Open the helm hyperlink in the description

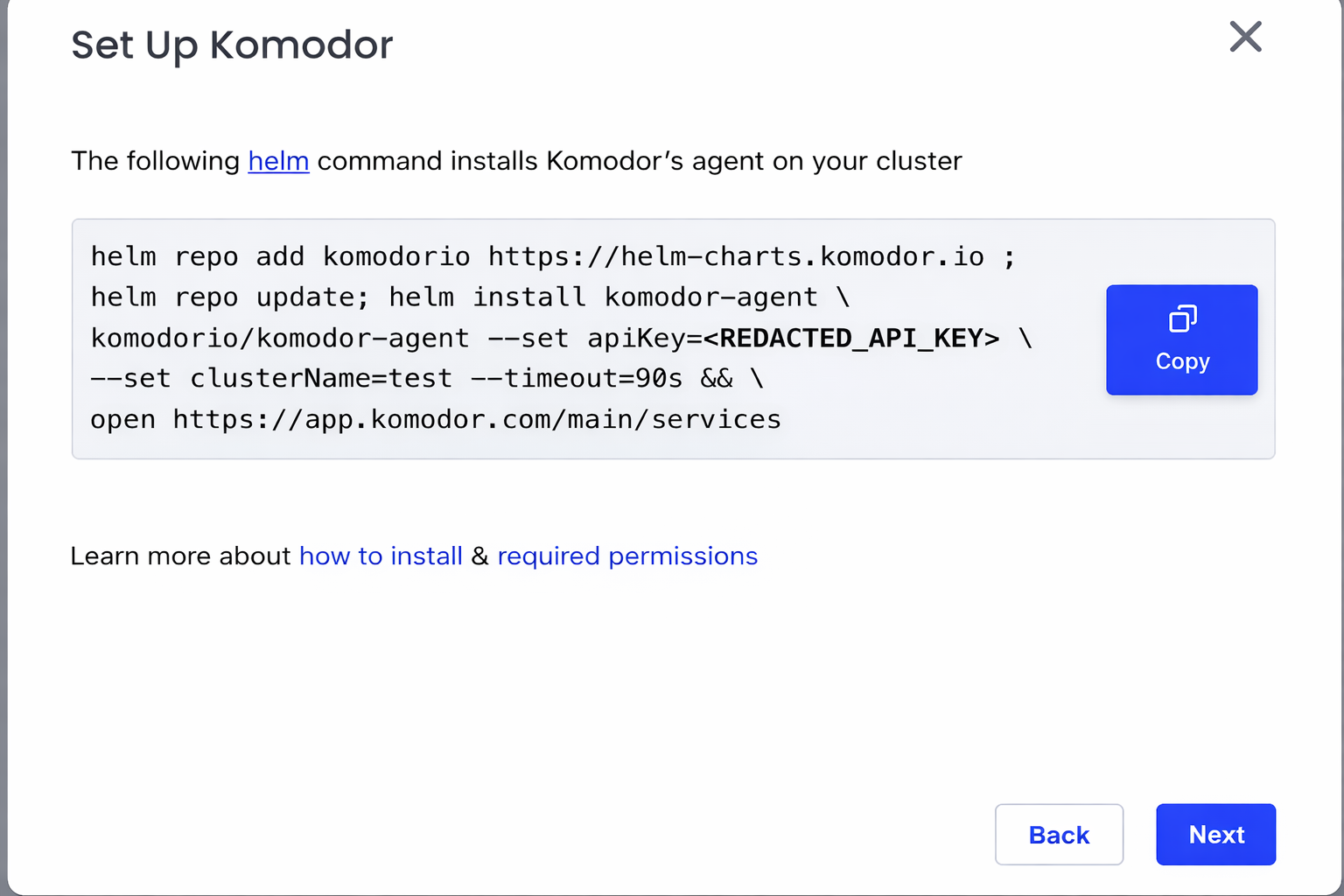point(278,161)
